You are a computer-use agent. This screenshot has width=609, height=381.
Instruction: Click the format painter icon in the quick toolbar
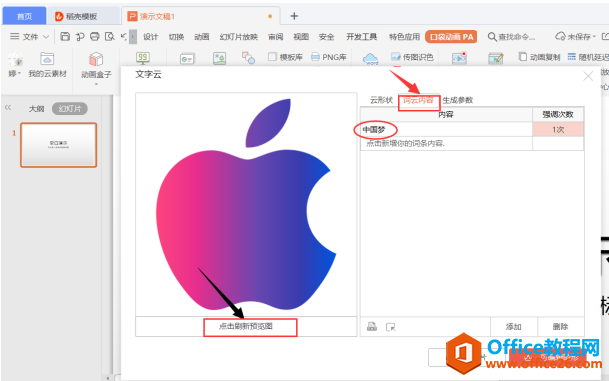click(80, 37)
